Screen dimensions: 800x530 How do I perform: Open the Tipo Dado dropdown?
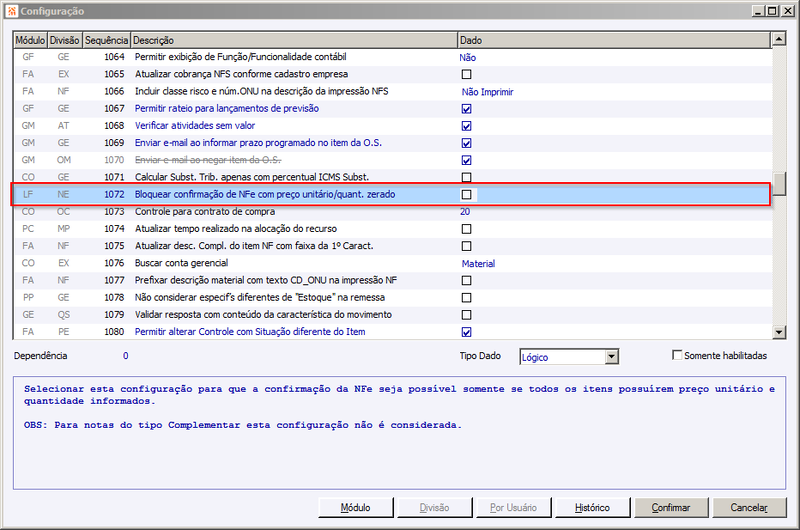[x=612, y=357]
